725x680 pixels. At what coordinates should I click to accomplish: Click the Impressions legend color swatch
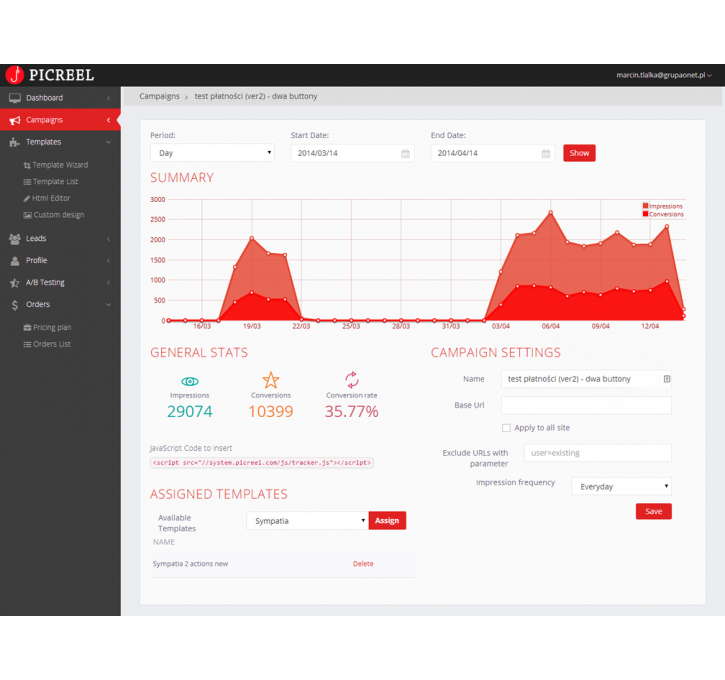pyautogui.click(x=645, y=206)
